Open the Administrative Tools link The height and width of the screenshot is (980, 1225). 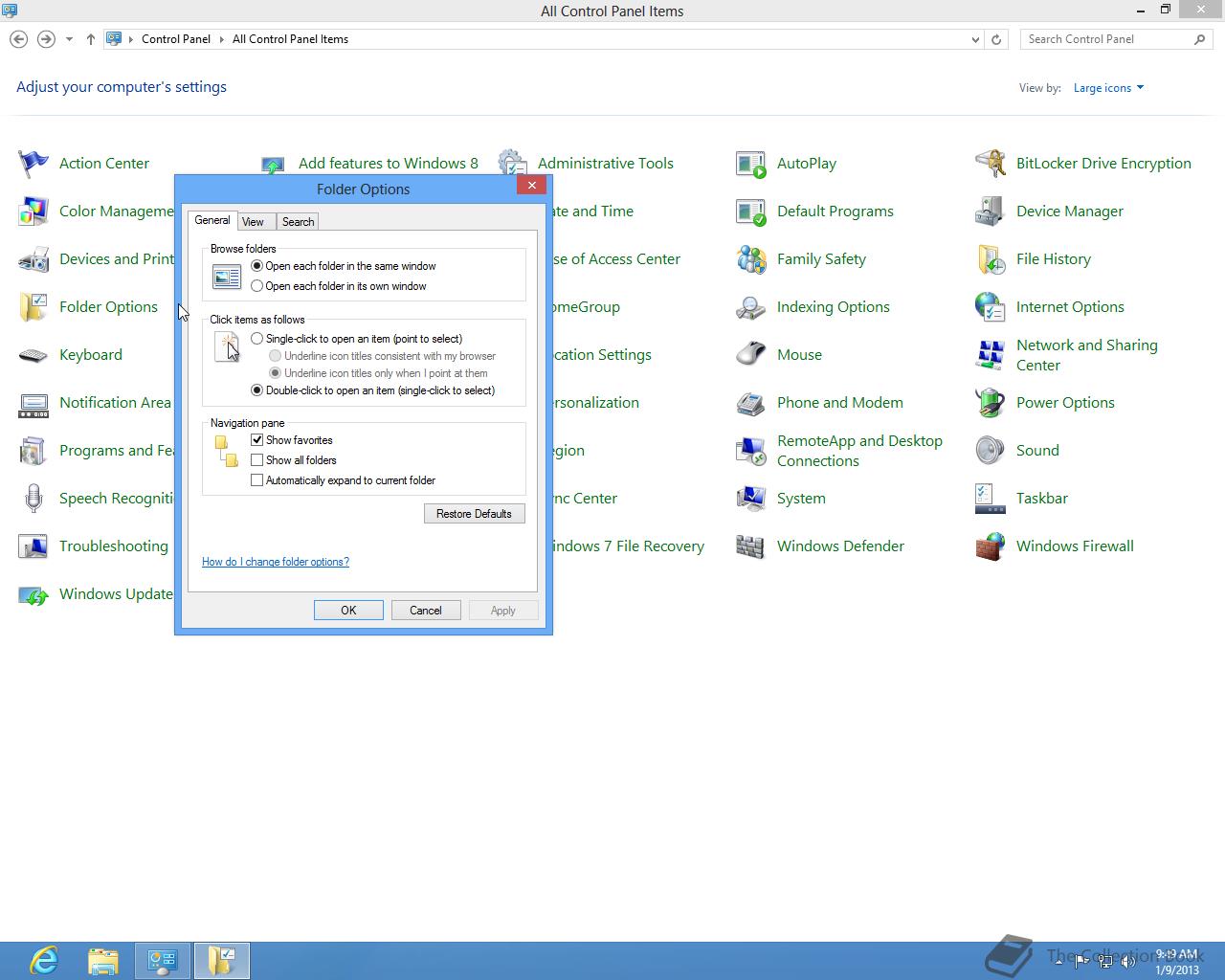tap(606, 164)
